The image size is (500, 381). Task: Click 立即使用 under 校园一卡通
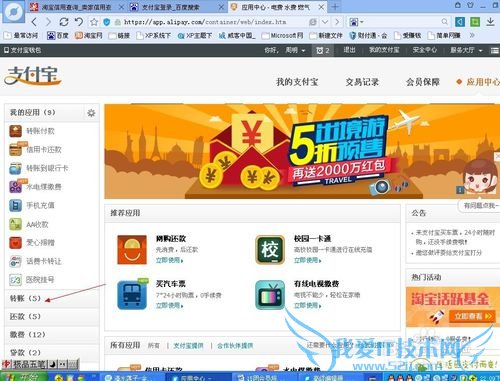pos(307,260)
